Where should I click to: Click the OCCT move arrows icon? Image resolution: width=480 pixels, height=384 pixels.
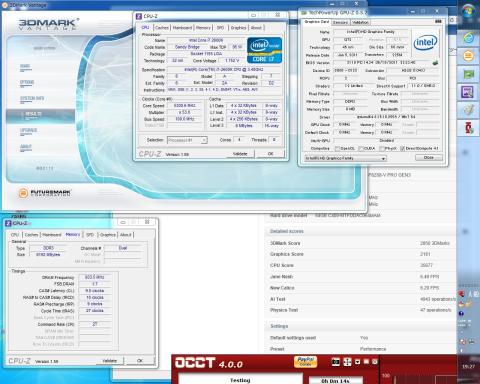tap(347, 362)
